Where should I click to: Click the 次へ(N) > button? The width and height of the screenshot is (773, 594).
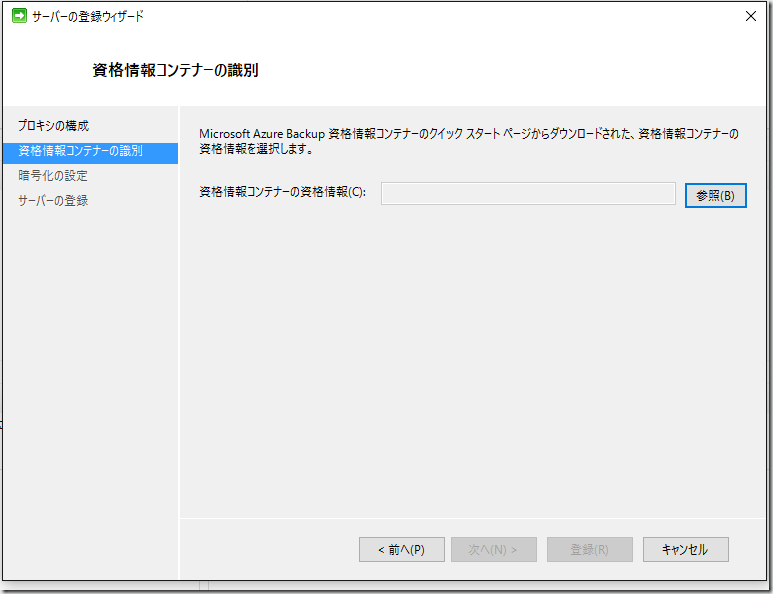tap(493, 550)
